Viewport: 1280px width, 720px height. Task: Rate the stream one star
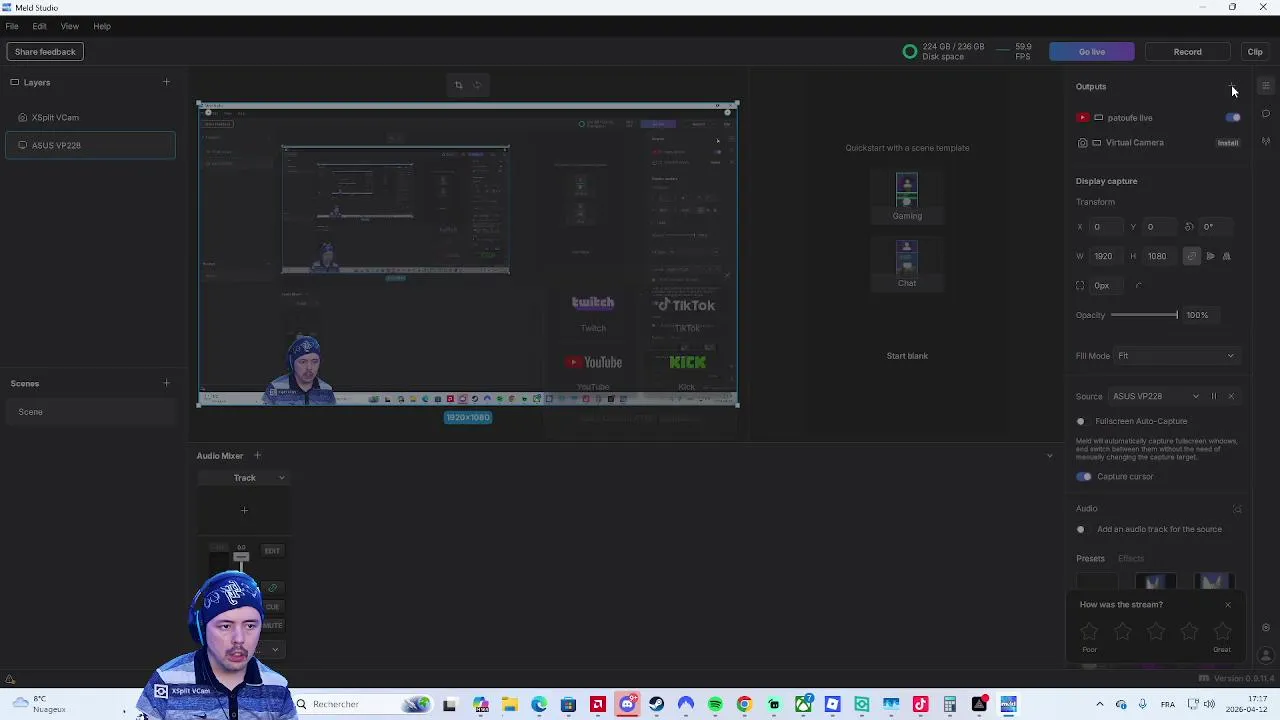1089,631
